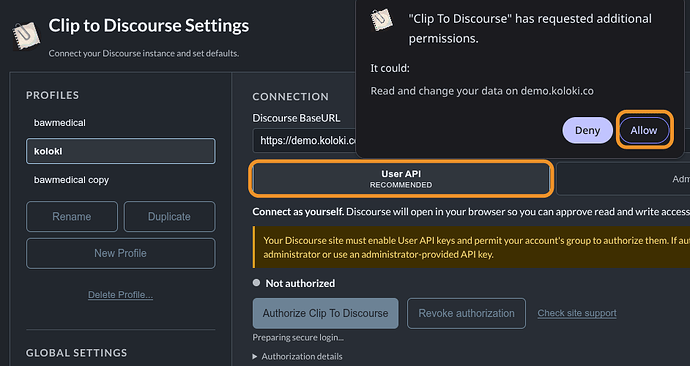Click the PROFILES section heading

pos(52,95)
